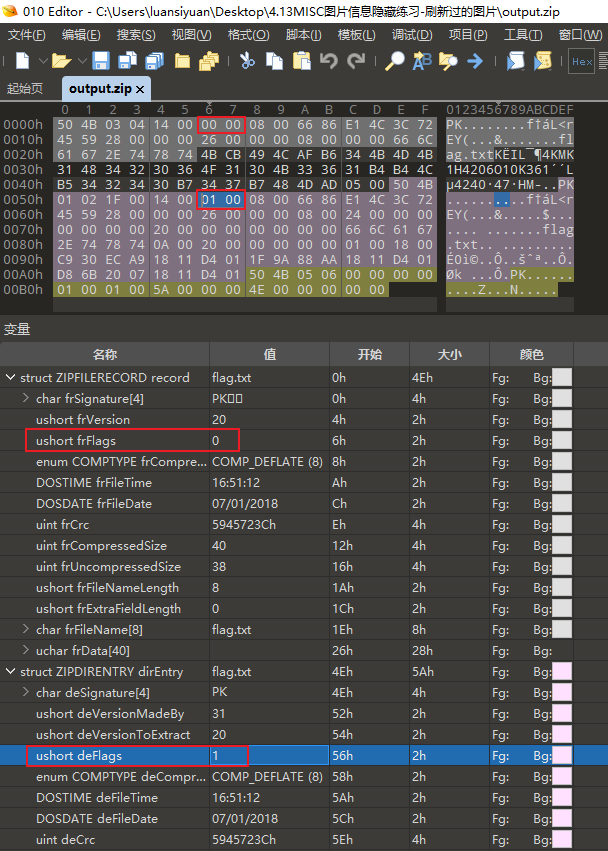Collapse the struct ZIPFILERECORD record node
608x851 pixels.
click(11, 378)
